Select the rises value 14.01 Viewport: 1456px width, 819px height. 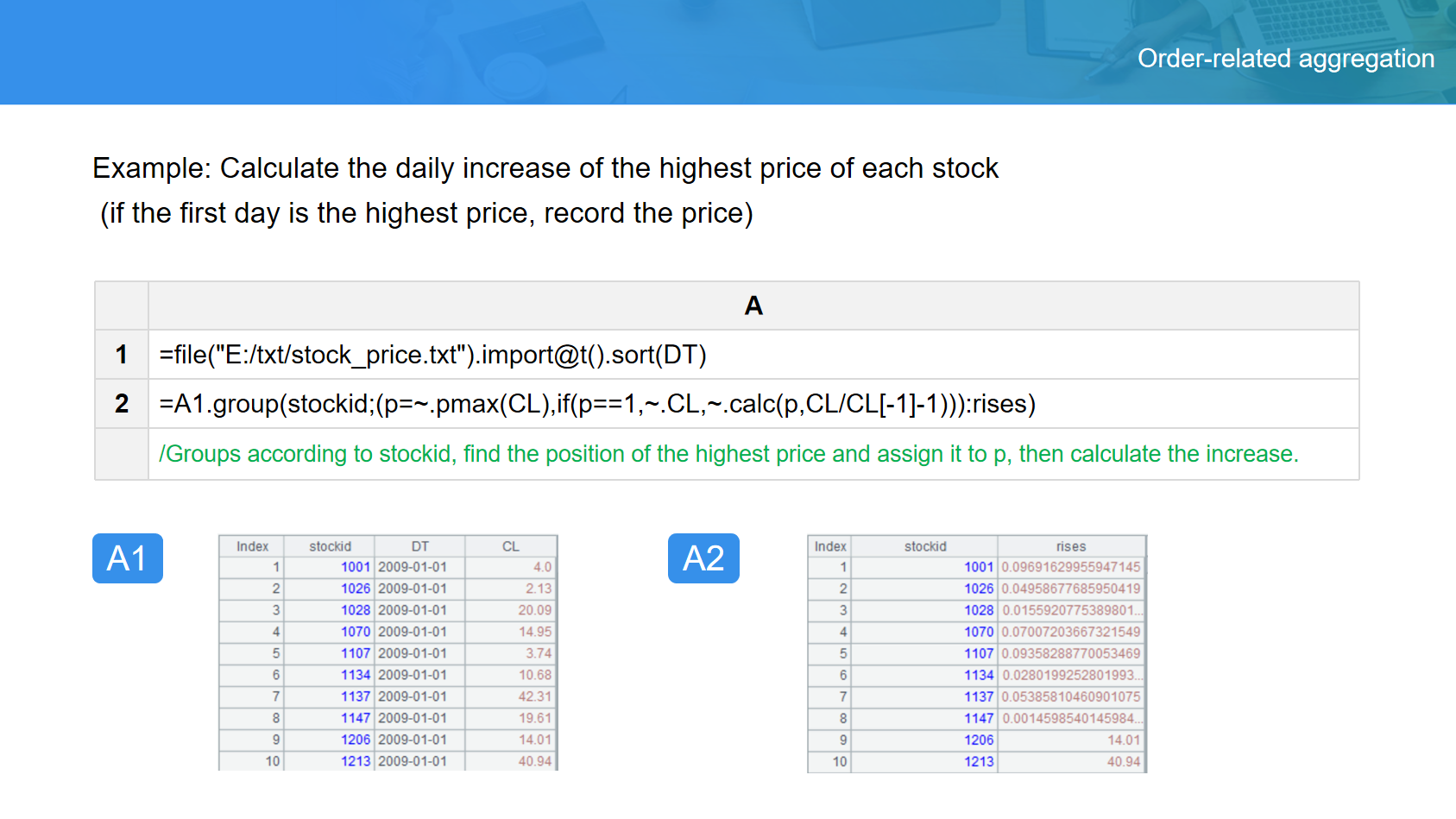coord(1123,740)
